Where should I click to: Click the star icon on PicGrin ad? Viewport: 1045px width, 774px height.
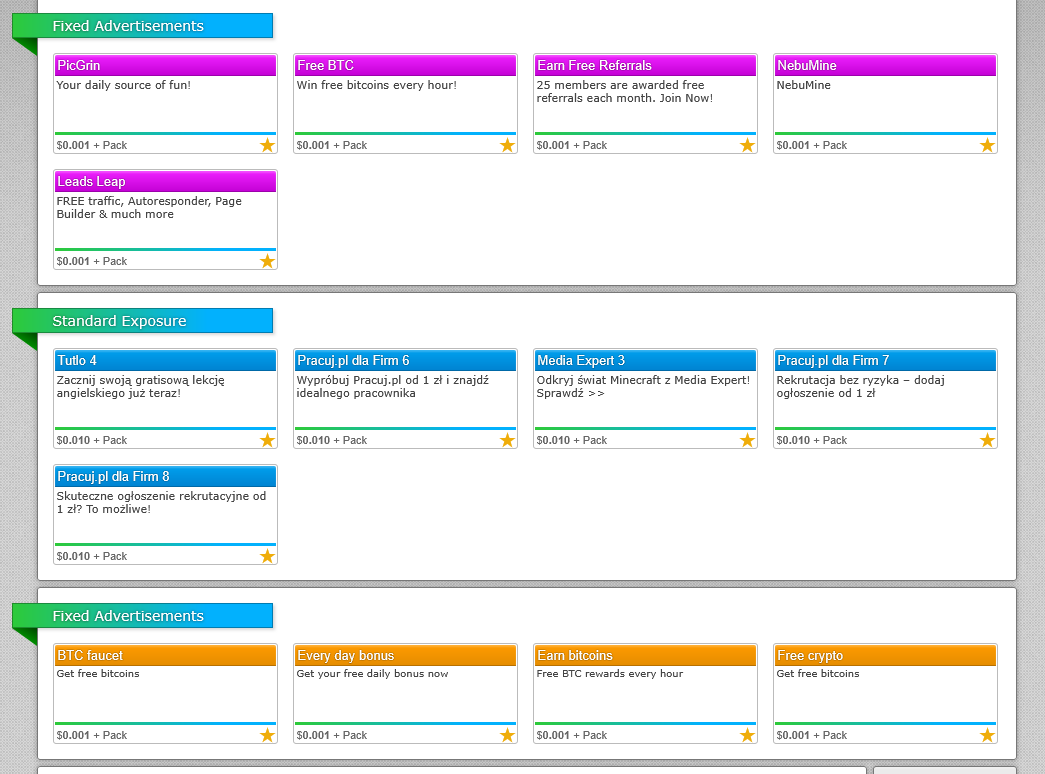(267, 145)
